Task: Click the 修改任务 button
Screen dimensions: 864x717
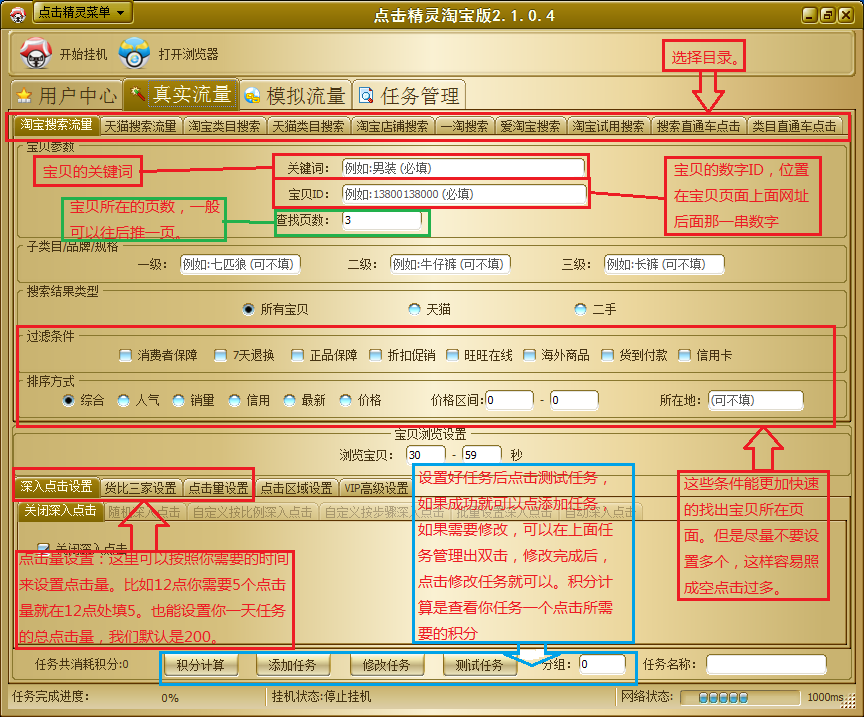Action: pyautogui.click(x=387, y=665)
